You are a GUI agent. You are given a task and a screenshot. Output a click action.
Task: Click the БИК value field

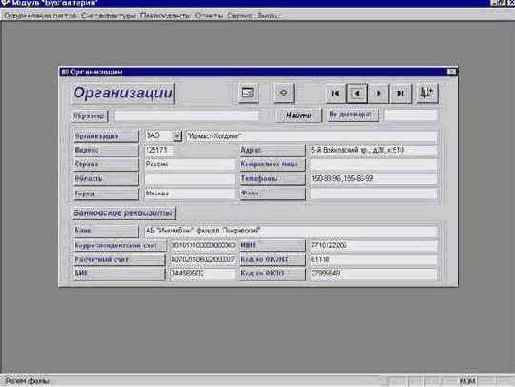tap(203, 274)
